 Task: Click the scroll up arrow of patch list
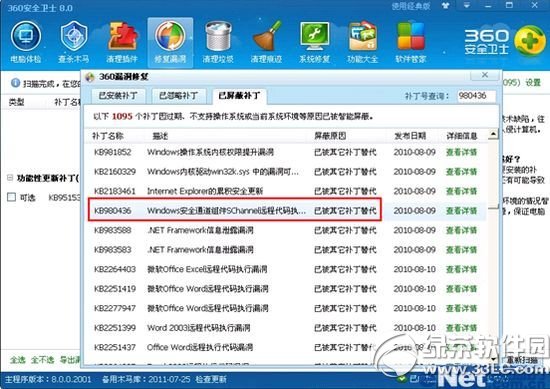493,134
